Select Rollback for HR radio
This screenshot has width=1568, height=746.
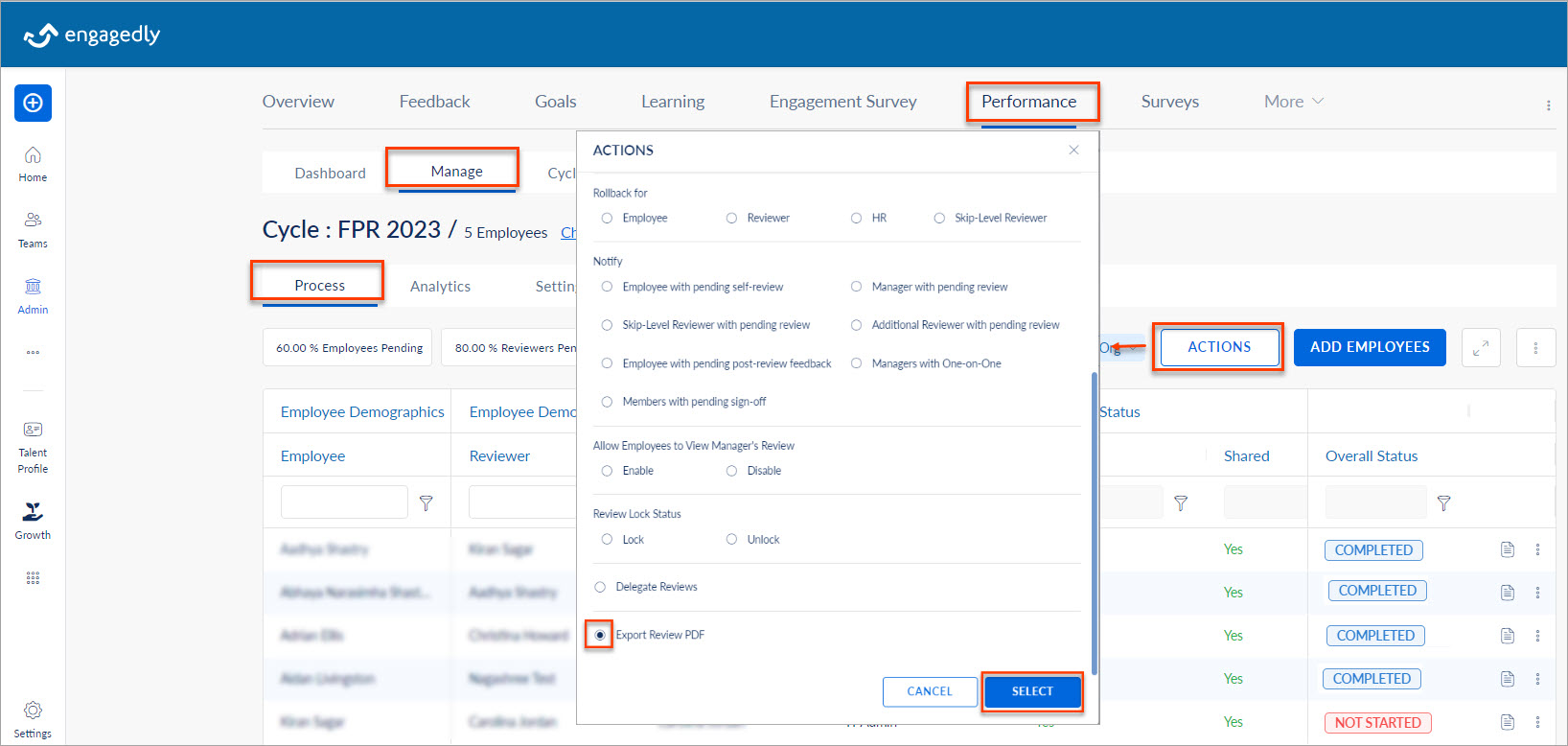(856, 218)
